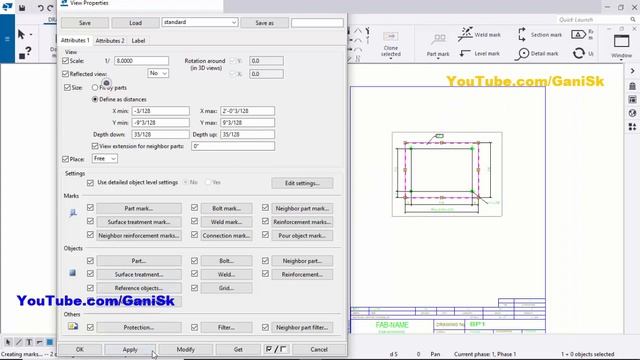640x360 pixels.
Task: Click the question mark help icon
Action: (x=25, y=53)
